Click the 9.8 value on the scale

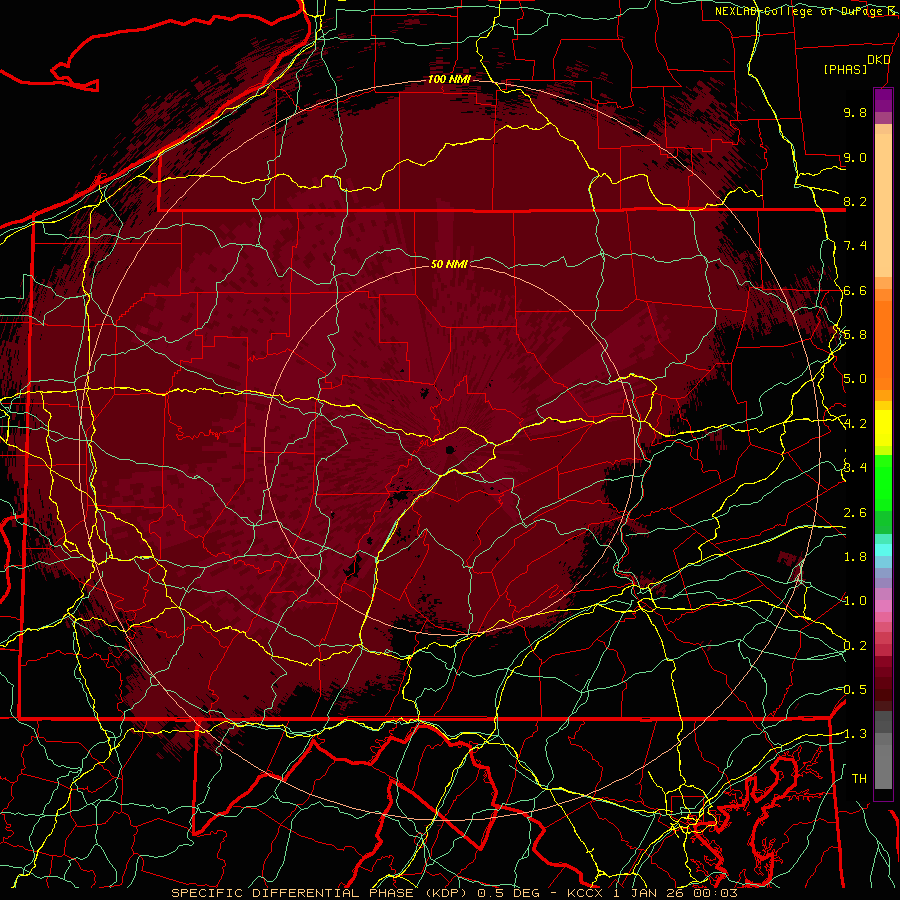tap(855, 112)
